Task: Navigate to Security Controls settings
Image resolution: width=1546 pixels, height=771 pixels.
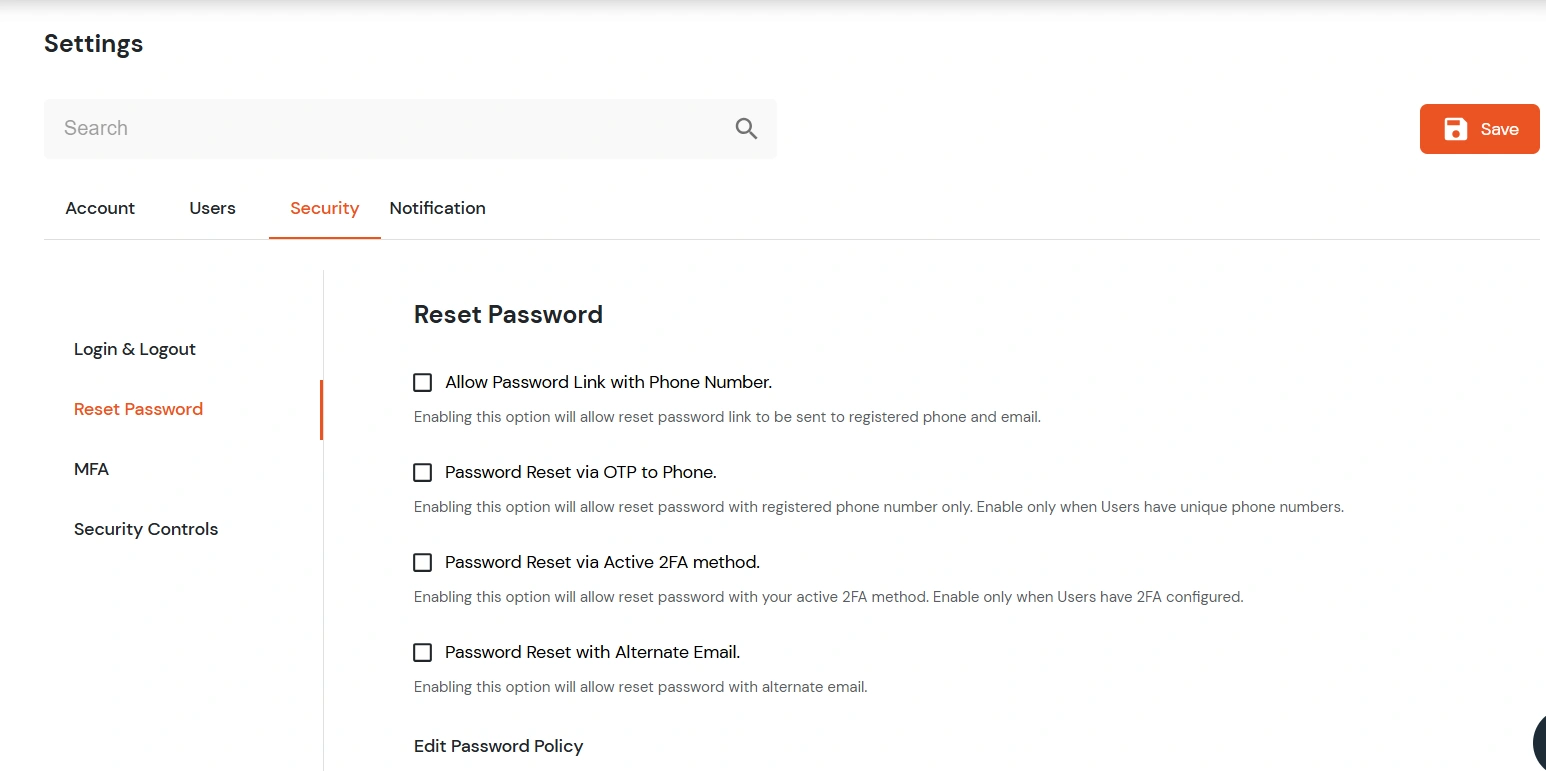Action: pos(145,529)
